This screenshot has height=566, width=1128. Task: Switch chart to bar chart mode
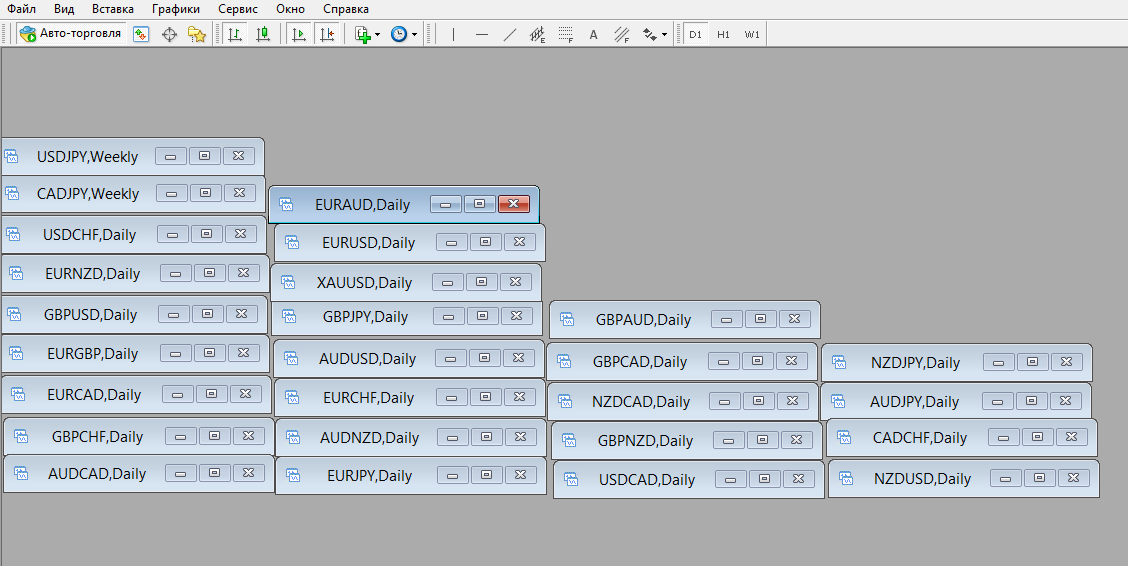pos(235,34)
